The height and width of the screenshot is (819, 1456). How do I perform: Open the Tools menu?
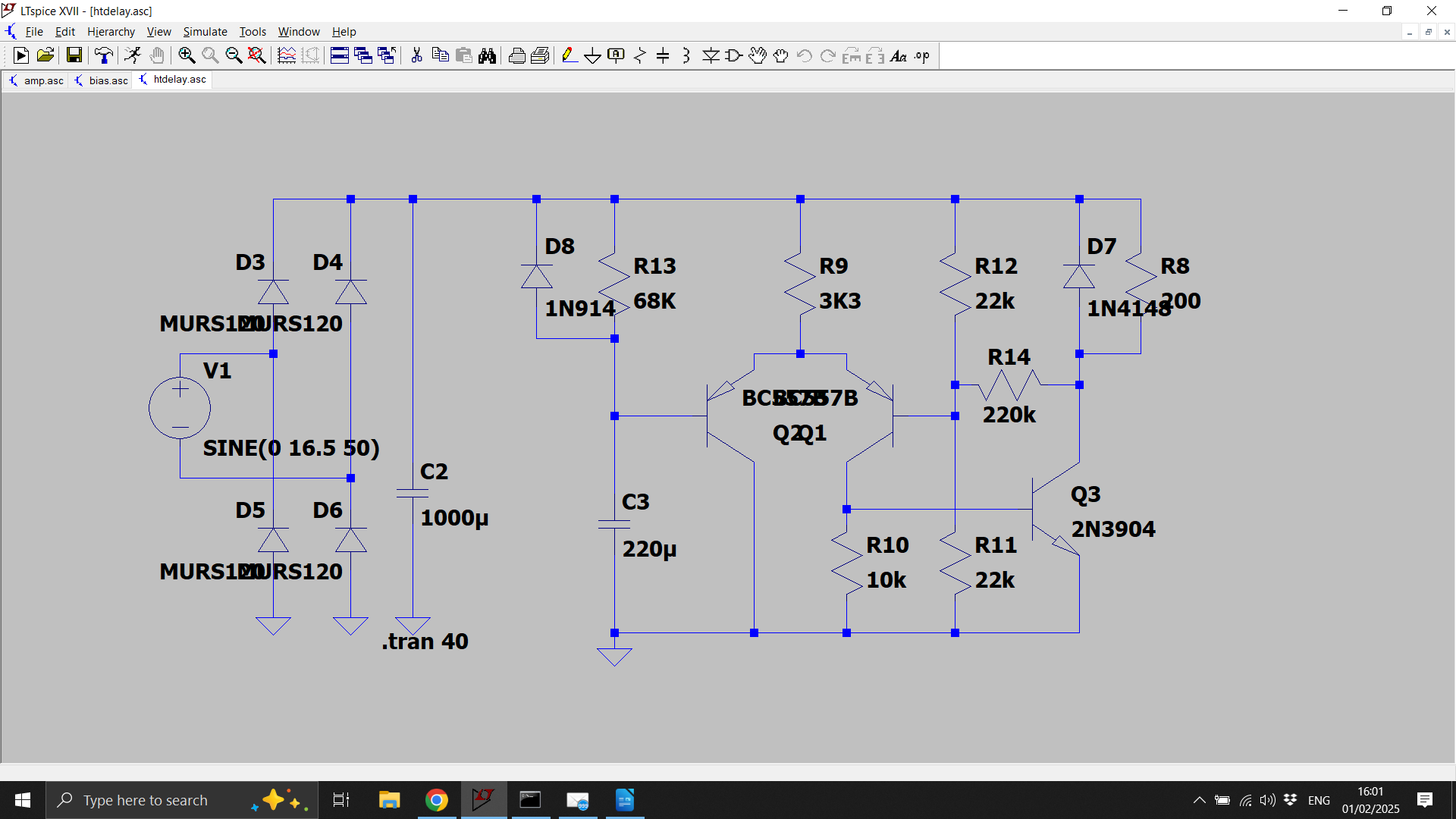[253, 32]
